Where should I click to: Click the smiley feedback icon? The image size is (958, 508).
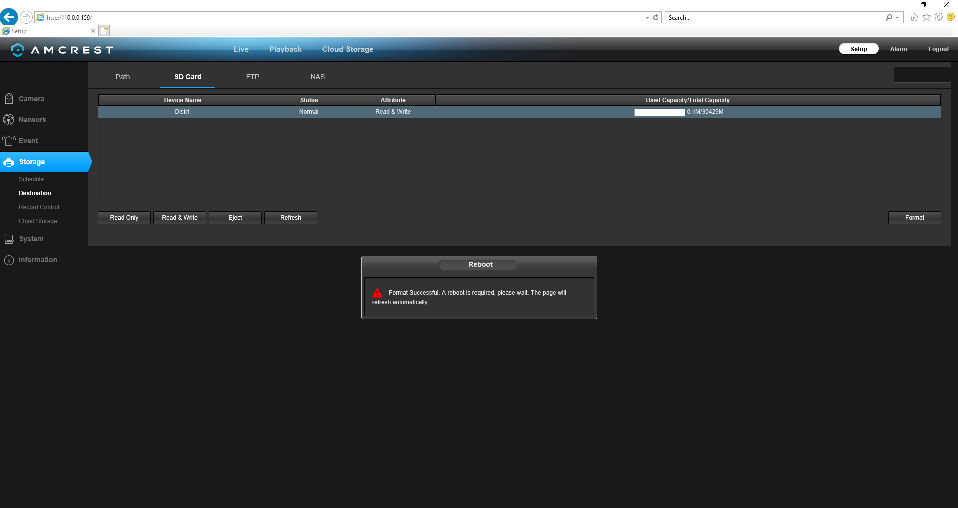tap(951, 17)
